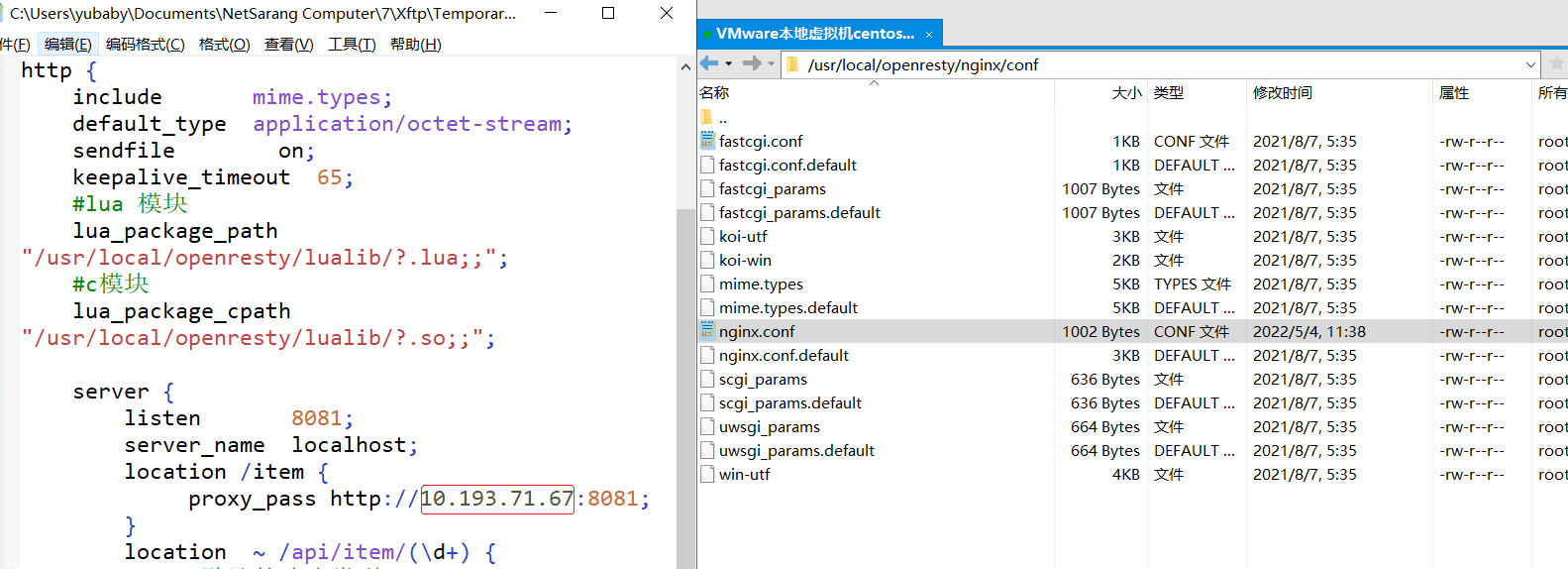Select the nginx.conf.default file icon
The width and height of the screenshot is (1568, 569).
pyautogui.click(x=707, y=355)
